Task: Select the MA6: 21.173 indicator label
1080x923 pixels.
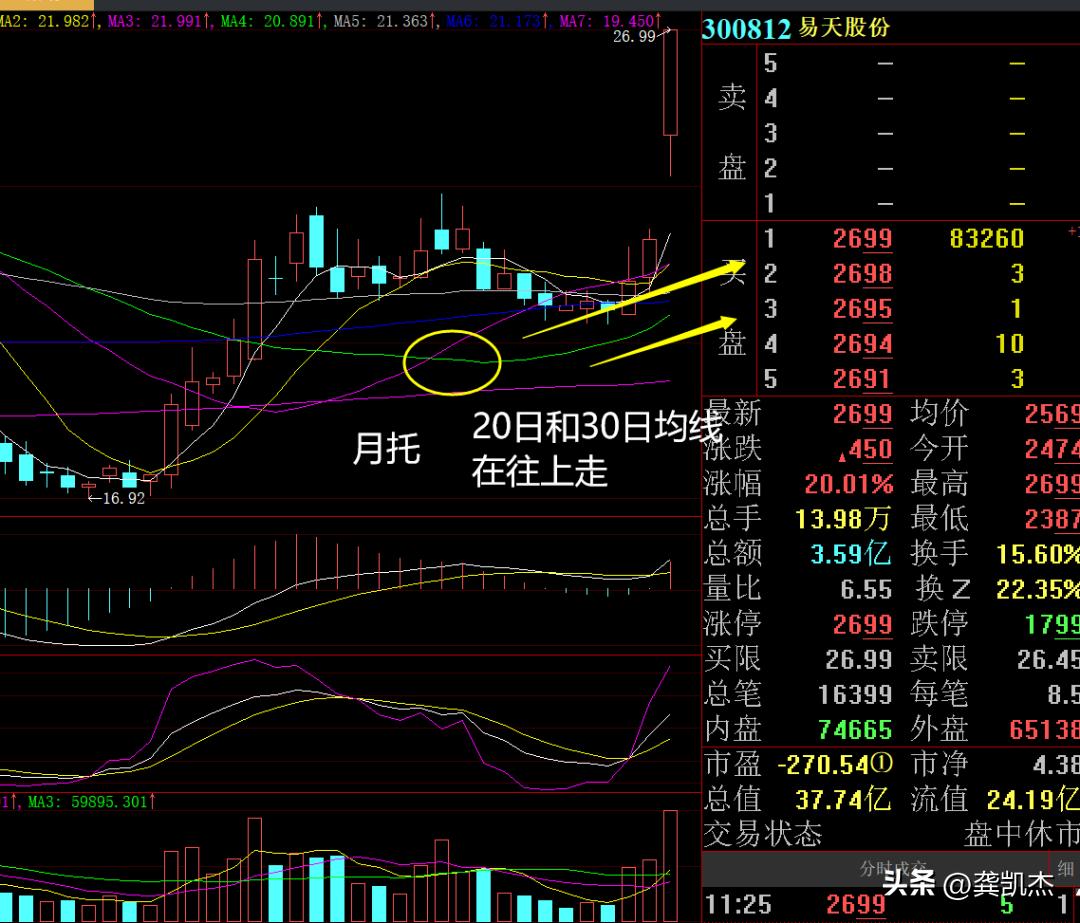Action: pos(497,21)
